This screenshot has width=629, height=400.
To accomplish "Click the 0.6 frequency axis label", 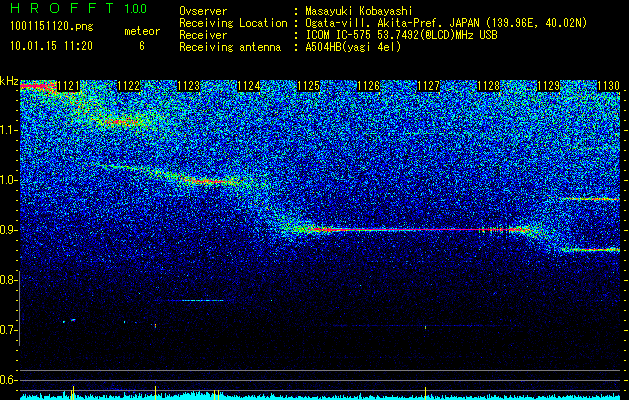I will [8, 380].
